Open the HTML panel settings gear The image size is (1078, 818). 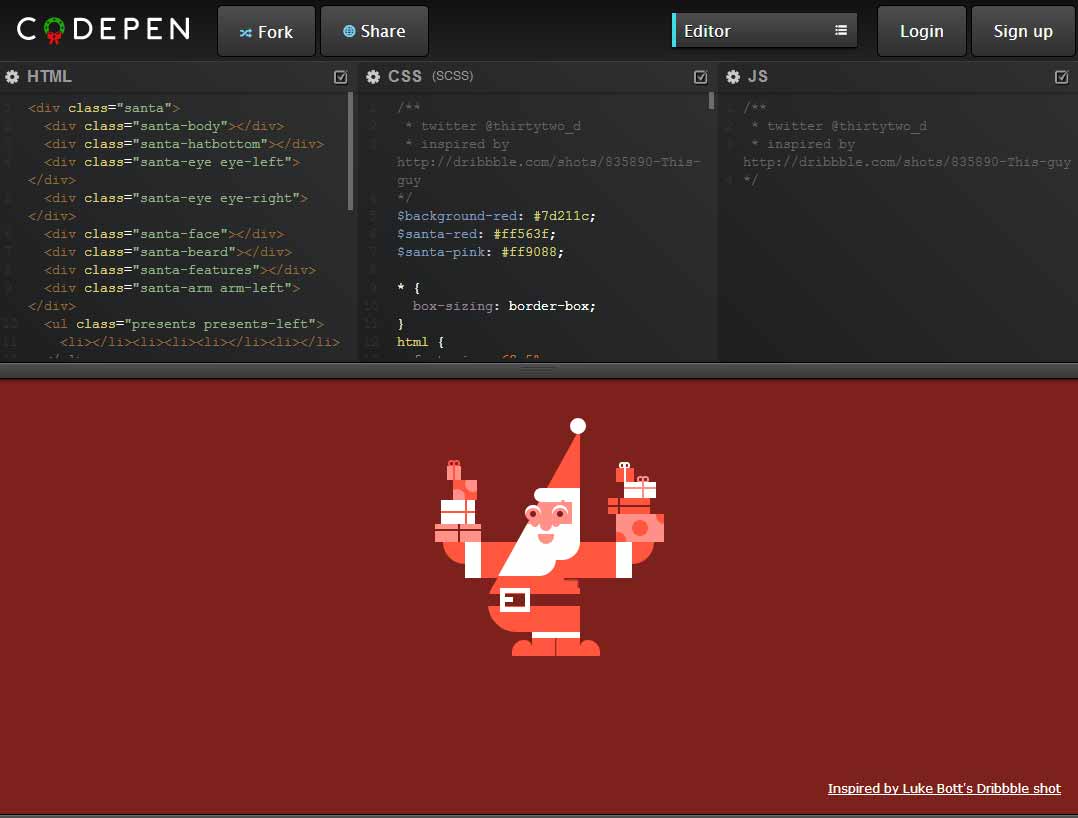click(11, 76)
